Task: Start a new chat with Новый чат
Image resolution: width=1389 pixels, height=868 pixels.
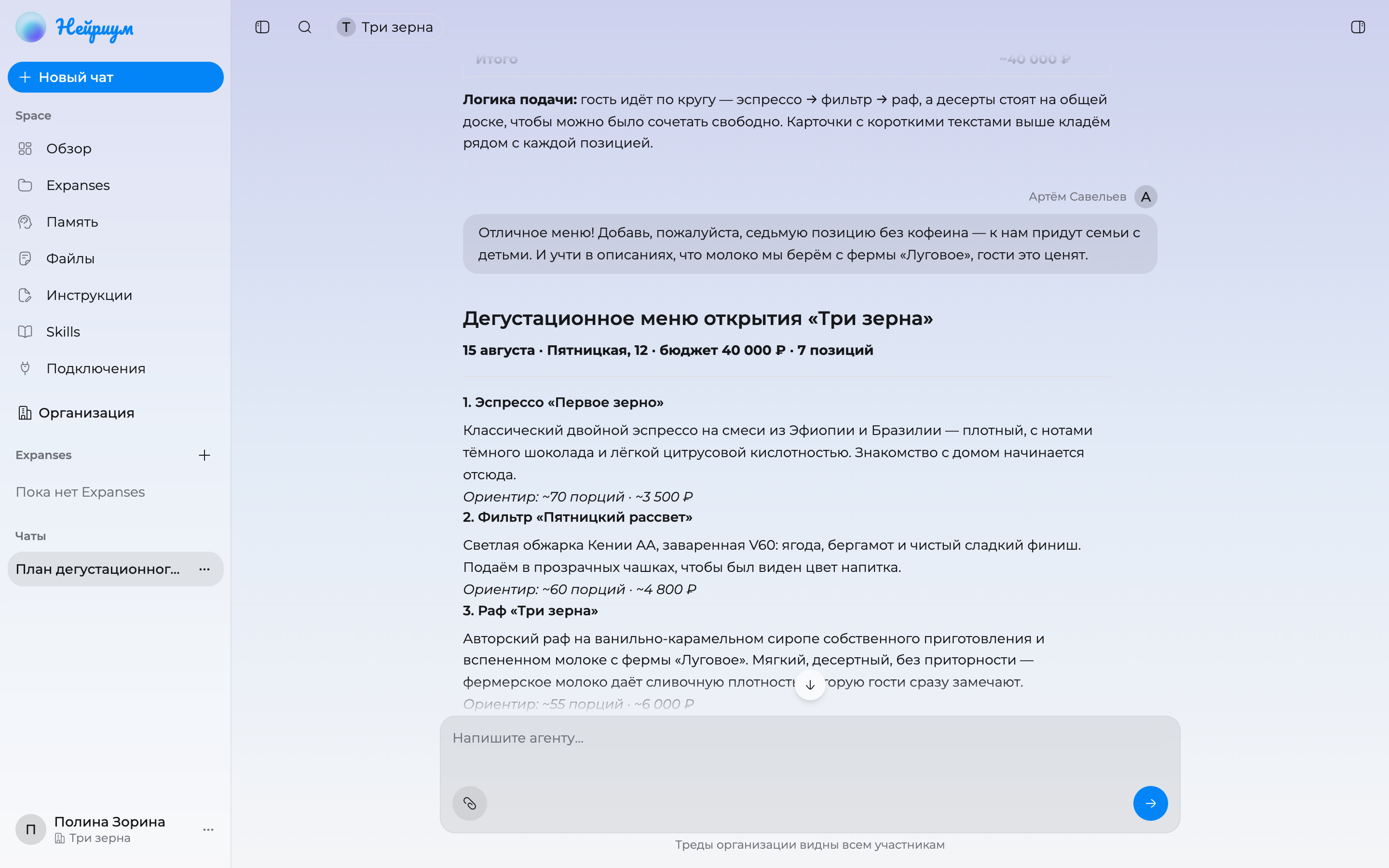Action: coord(115,77)
